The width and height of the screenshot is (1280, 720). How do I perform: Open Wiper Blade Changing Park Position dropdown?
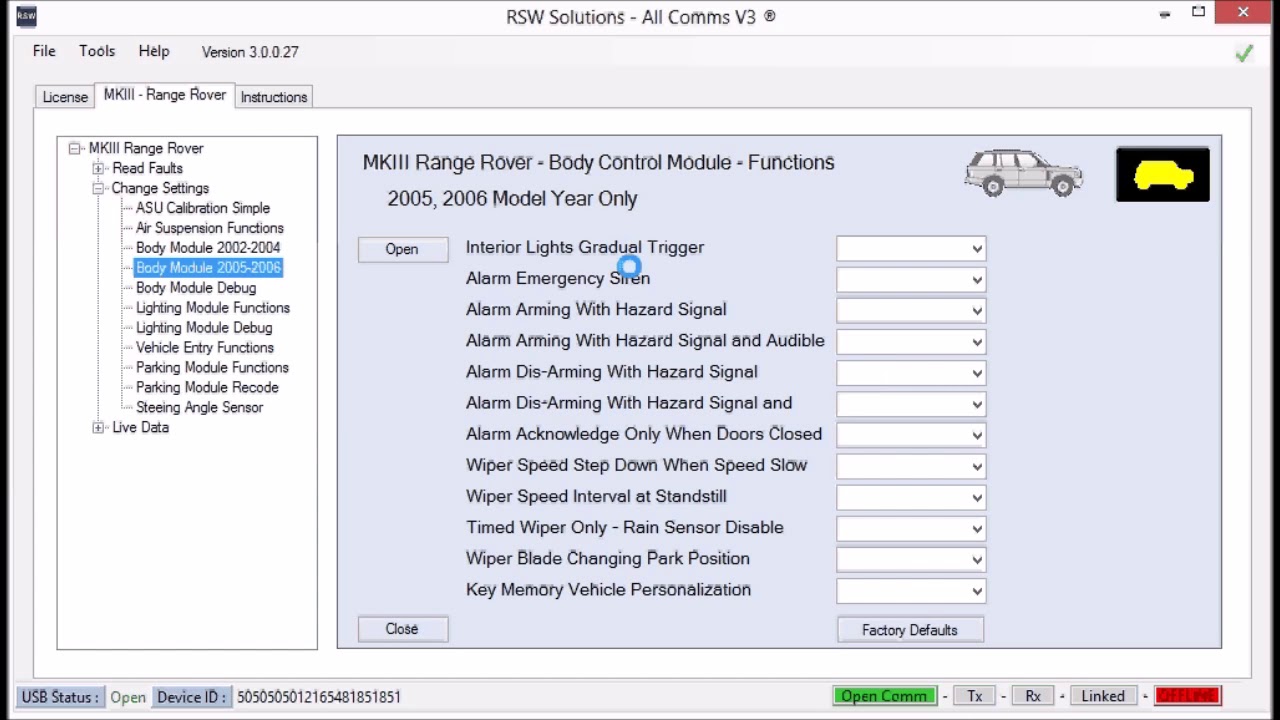click(911, 559)
